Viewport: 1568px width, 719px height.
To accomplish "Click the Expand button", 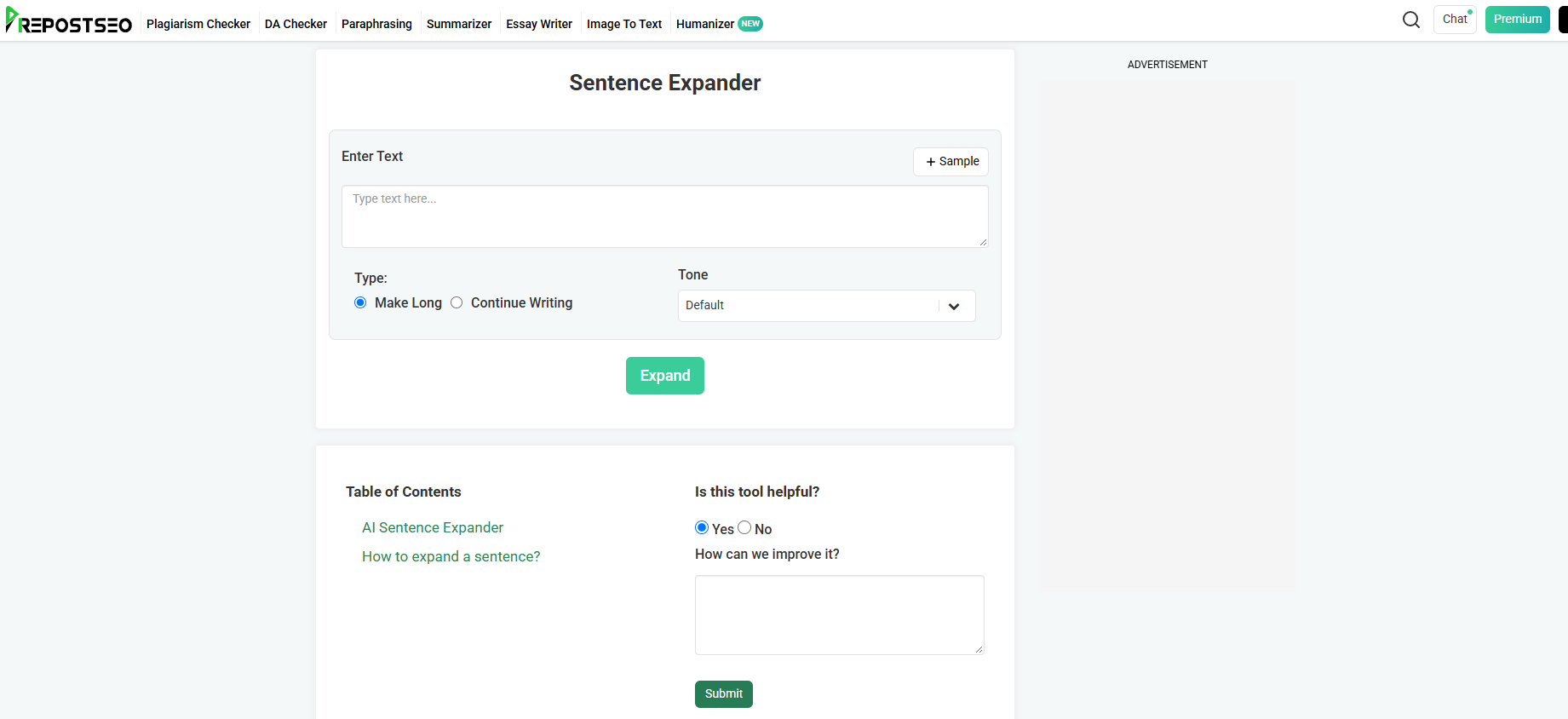I will 665,376.
